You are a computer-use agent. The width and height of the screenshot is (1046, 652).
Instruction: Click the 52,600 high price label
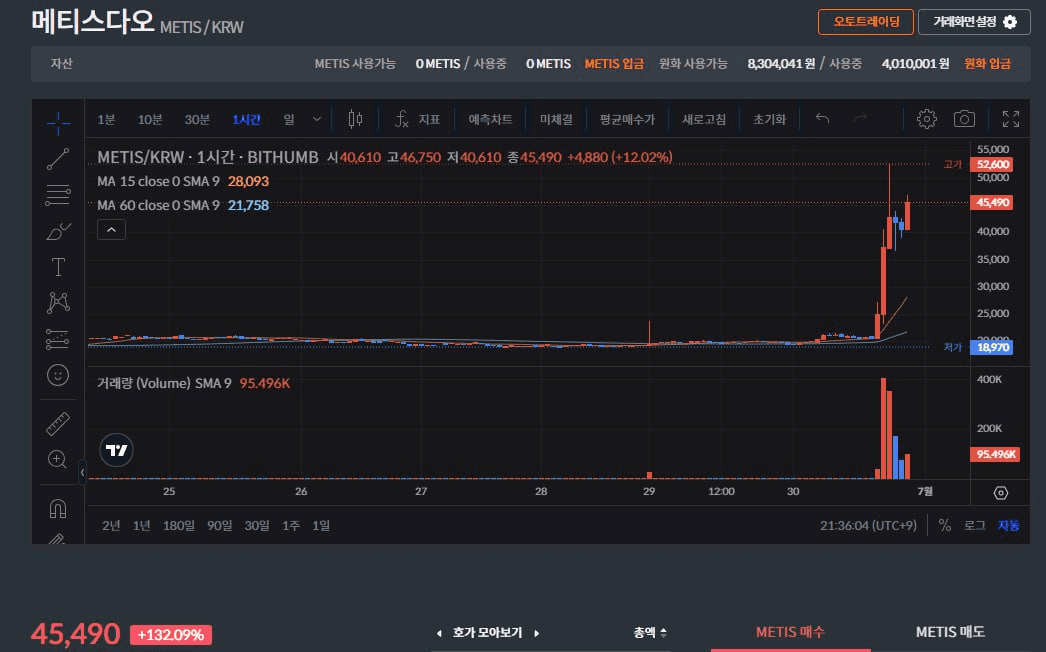(993, 164)
